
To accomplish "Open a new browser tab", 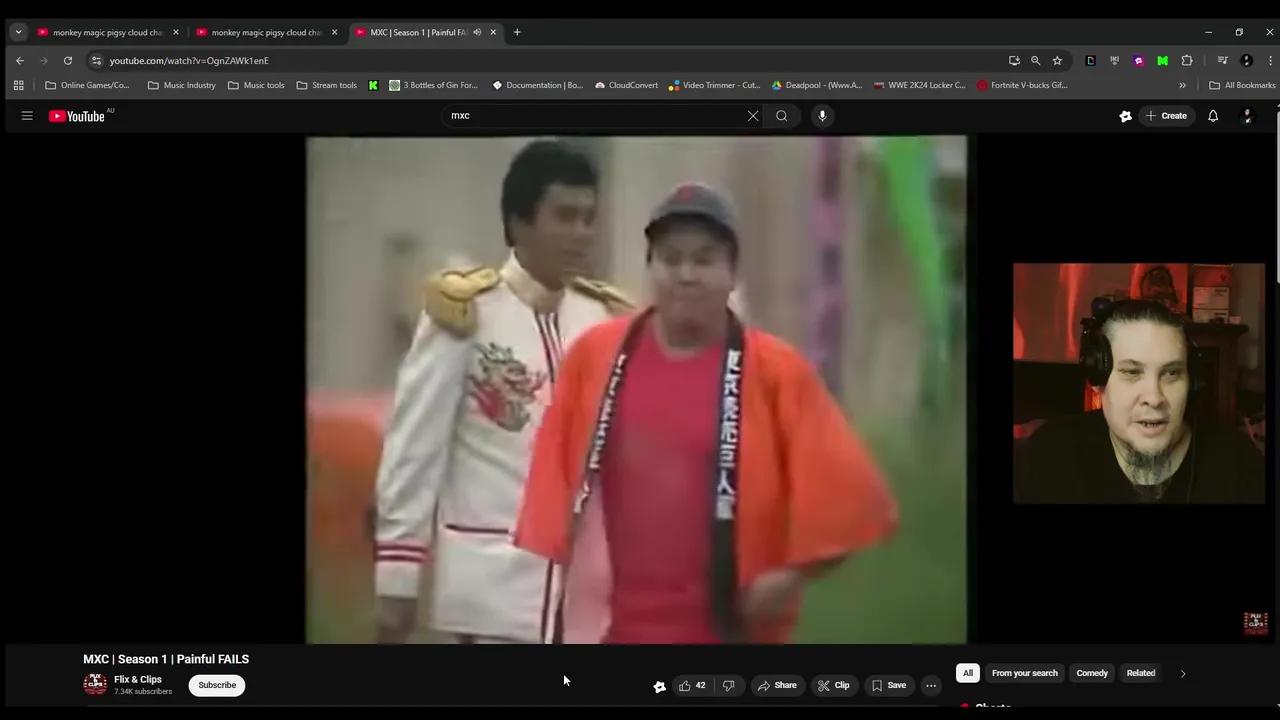I will pos(517,32).
